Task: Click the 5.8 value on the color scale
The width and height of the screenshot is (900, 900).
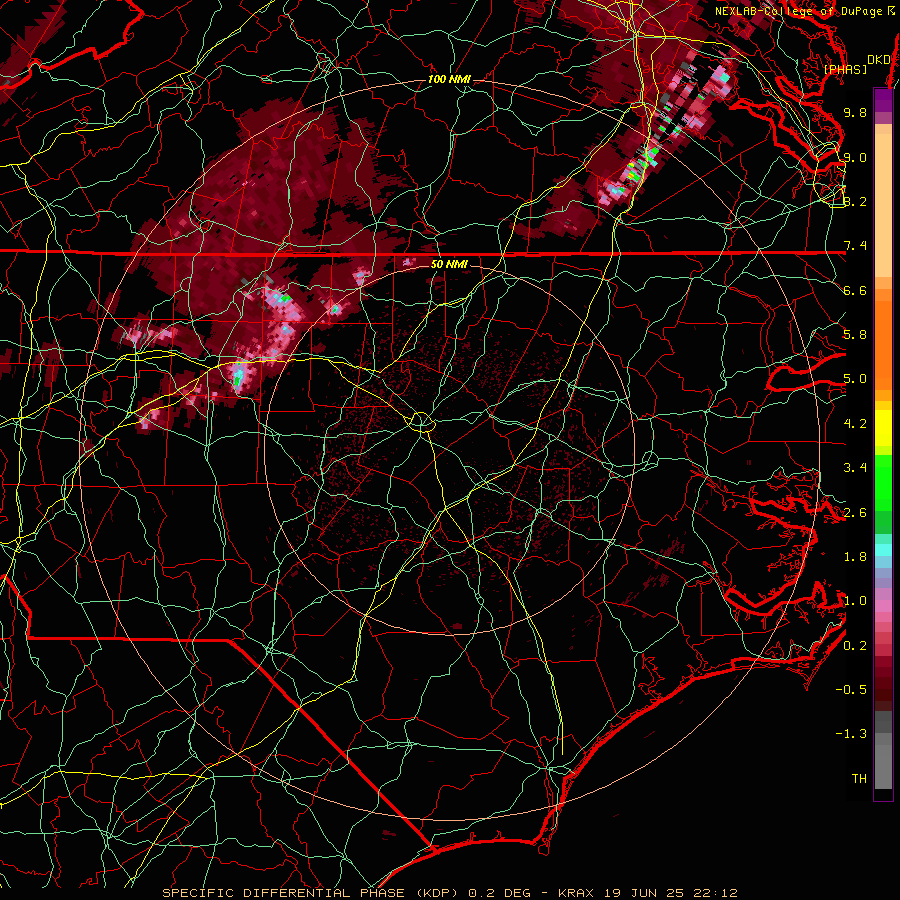Action: (855, 335)
